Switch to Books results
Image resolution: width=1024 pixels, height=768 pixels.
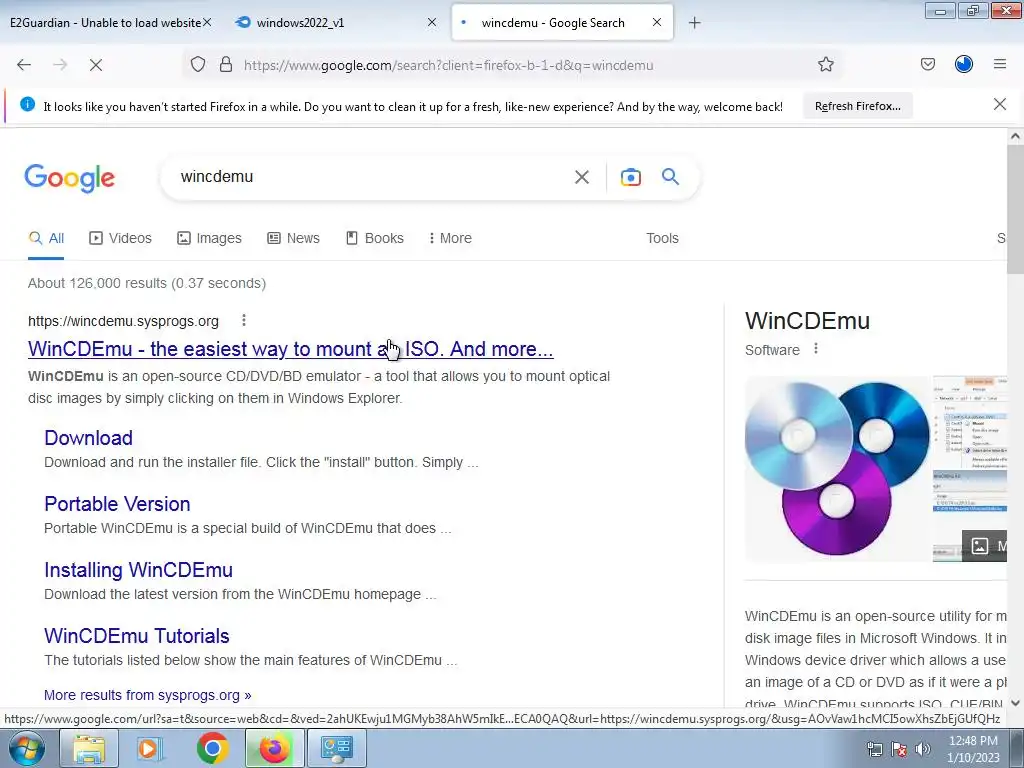pos(375,238)
